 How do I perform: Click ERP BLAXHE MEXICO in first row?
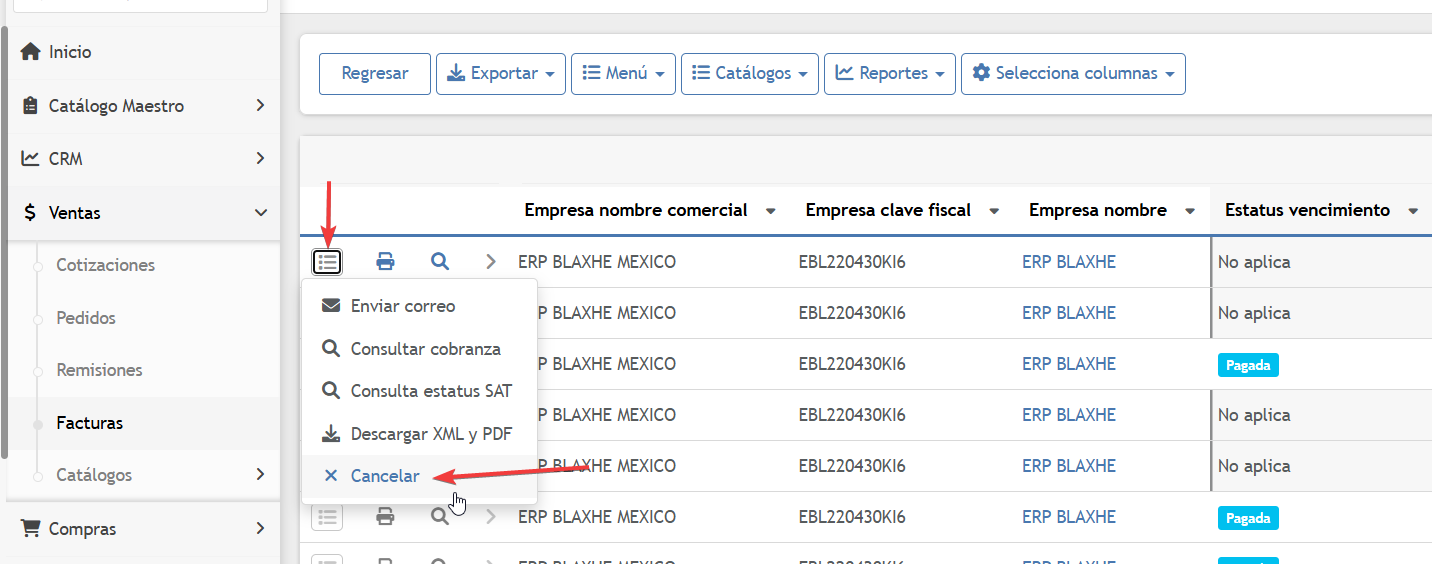pos(597,262)
